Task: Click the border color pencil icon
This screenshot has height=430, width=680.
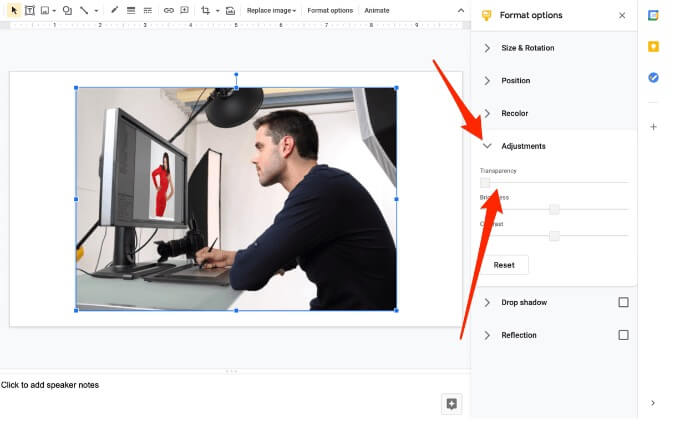Action: pos(114,10)
